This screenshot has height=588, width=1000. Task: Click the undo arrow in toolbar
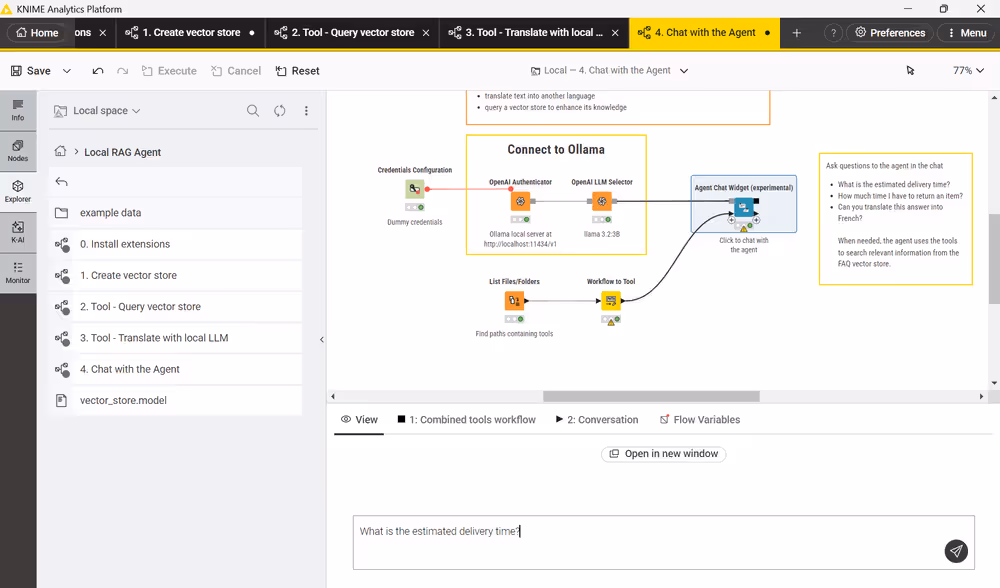[x=97, y=71]
